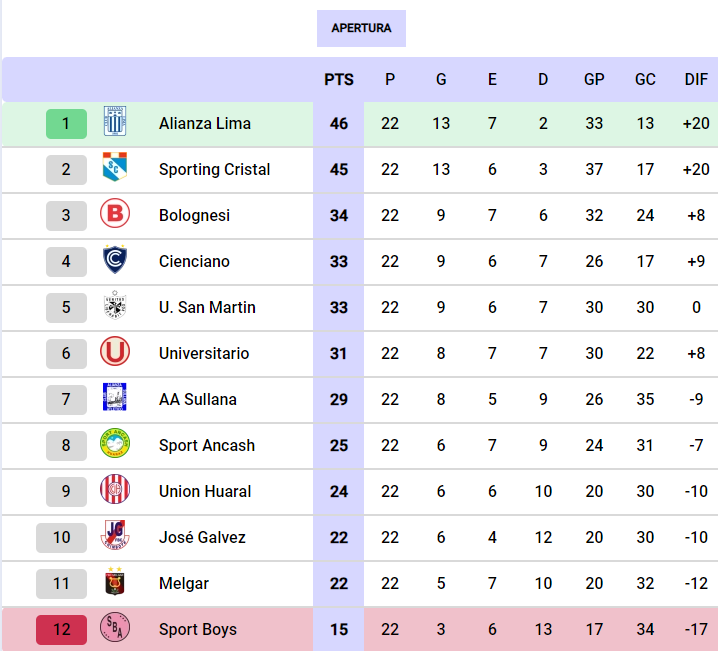The height and width of the screenshot is (651, 718).
Task: Select the APERTURA tab
Action: pos(361,28)
